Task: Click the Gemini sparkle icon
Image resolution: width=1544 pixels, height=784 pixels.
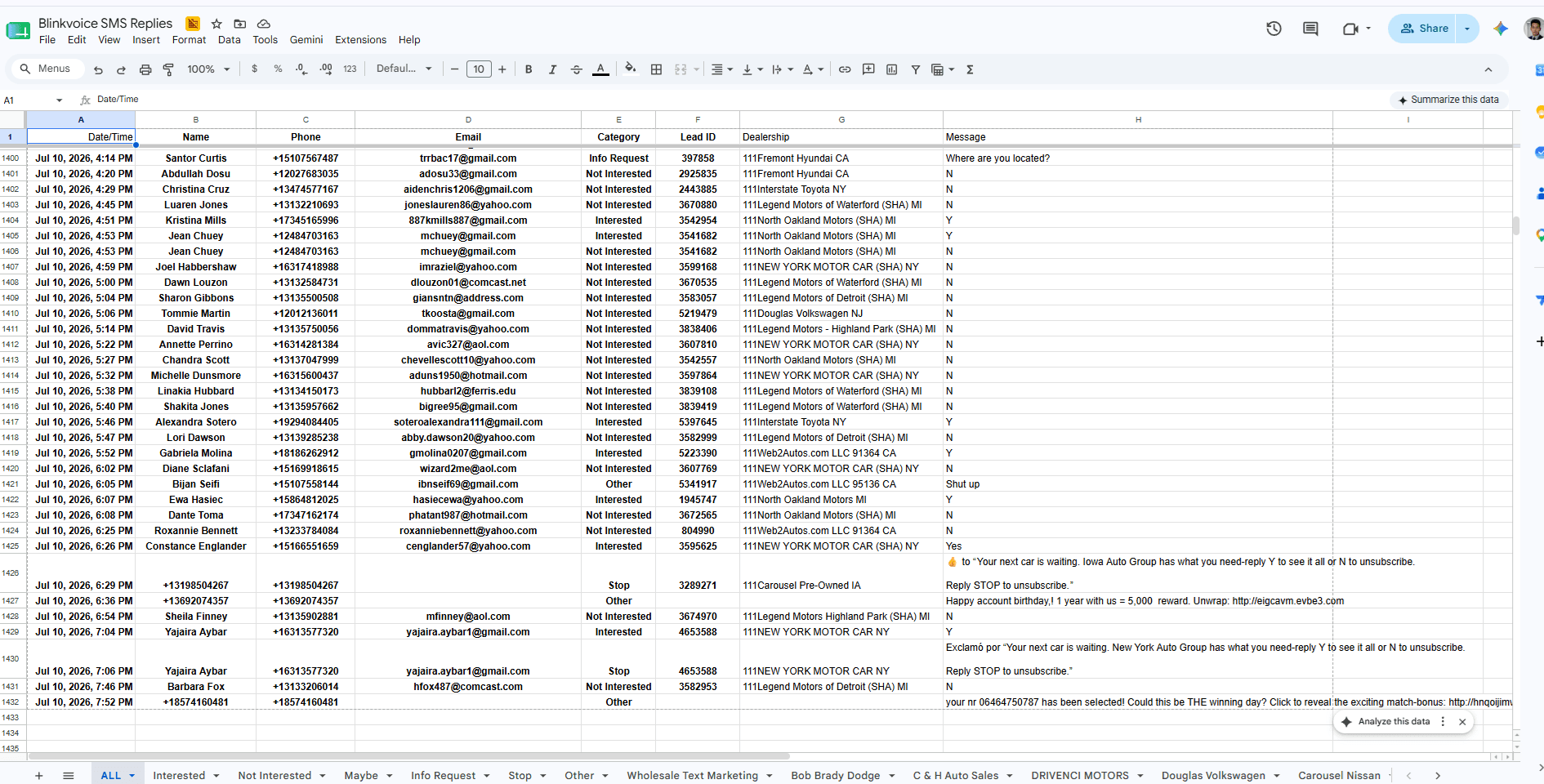Action: click(1501, 29)
